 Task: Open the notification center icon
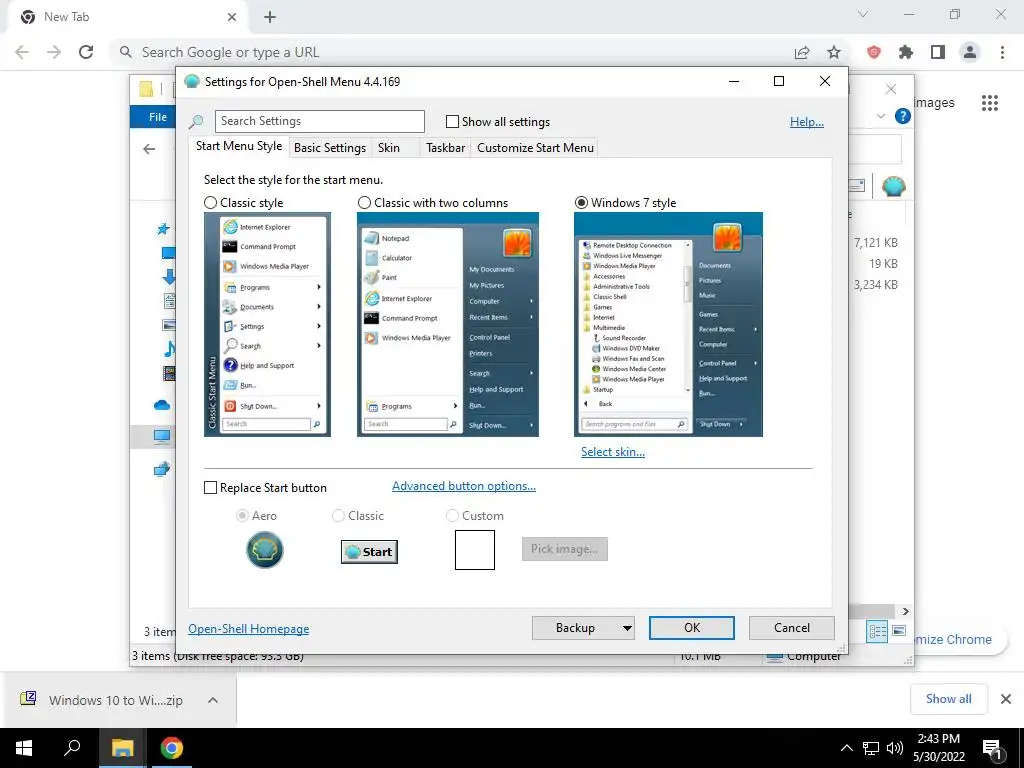point(993,749)
